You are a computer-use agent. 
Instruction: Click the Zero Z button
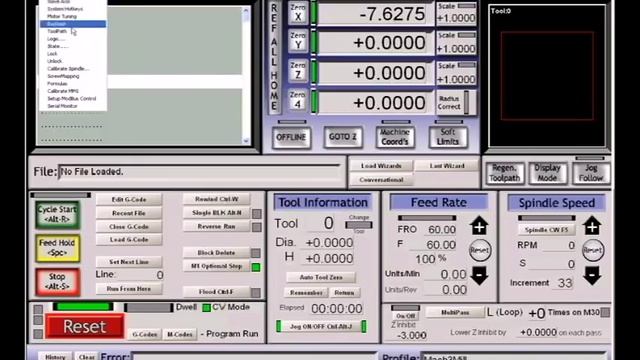point(298,71)
